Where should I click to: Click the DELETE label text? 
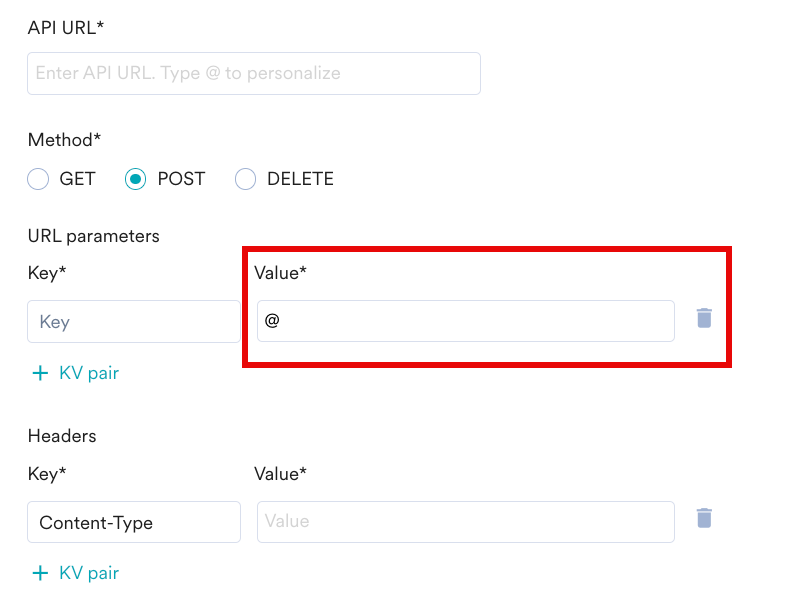pos(301,179)
